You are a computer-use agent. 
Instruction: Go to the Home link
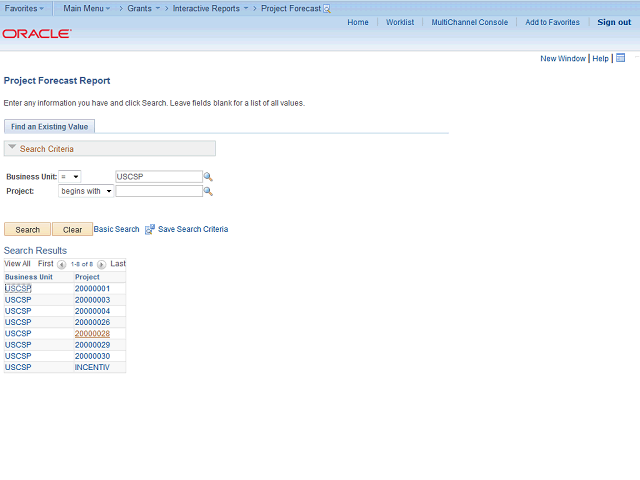pyautogui.click(x=358, y=22)
